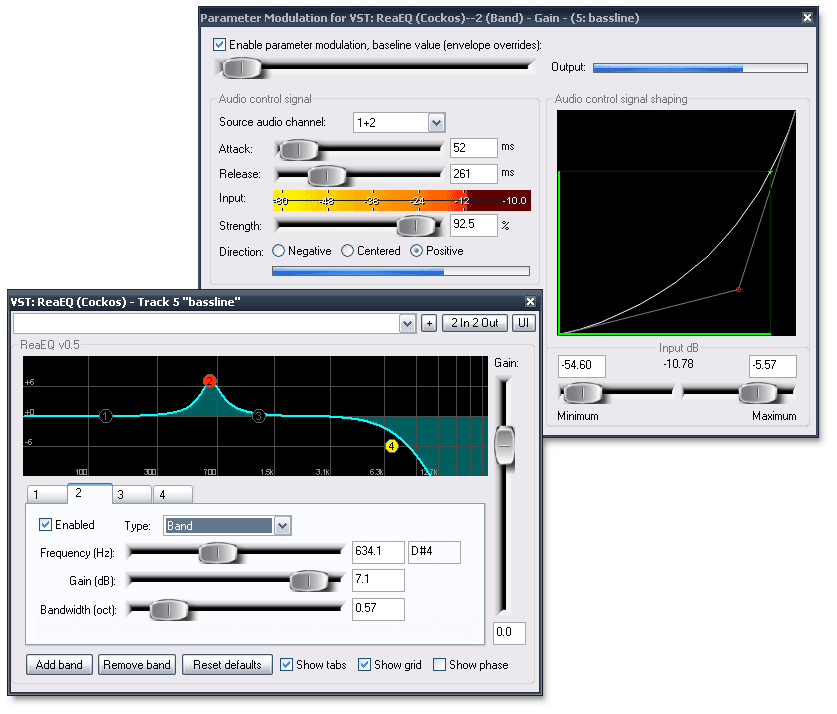Click the Minimum input dB slider

(x=583, y=393)
